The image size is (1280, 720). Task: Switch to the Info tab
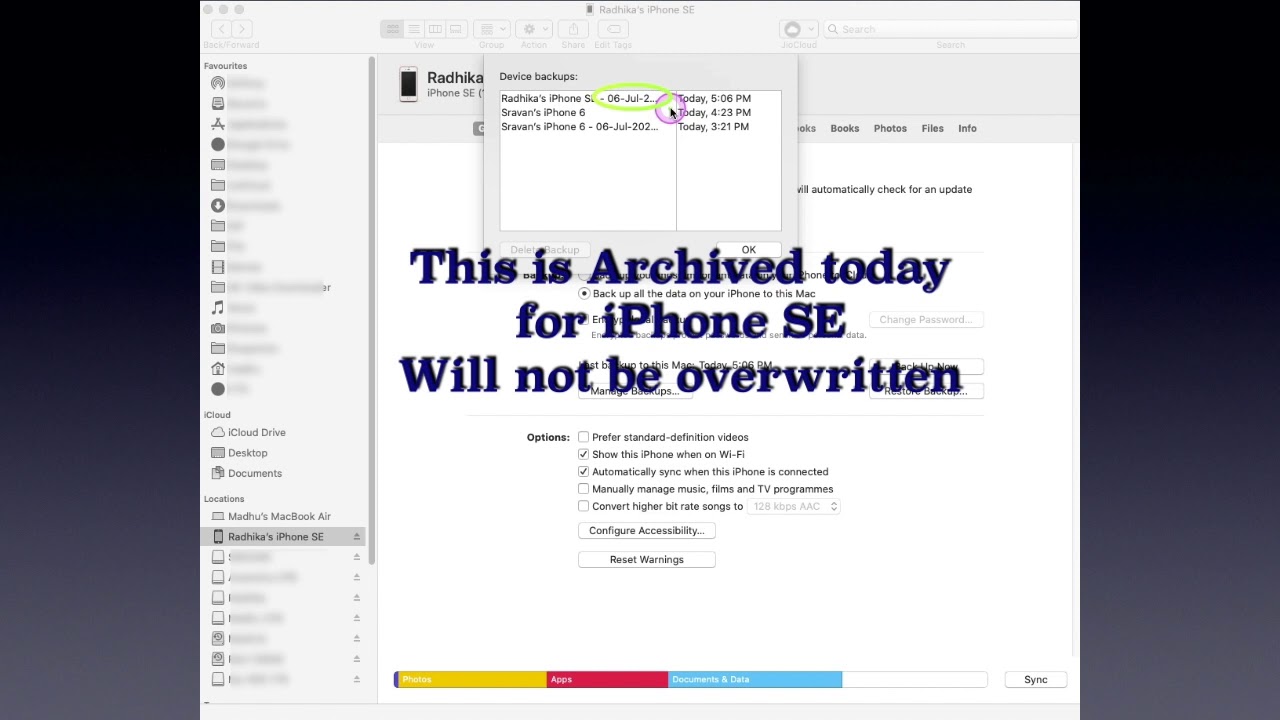click(x=967, y=128)
